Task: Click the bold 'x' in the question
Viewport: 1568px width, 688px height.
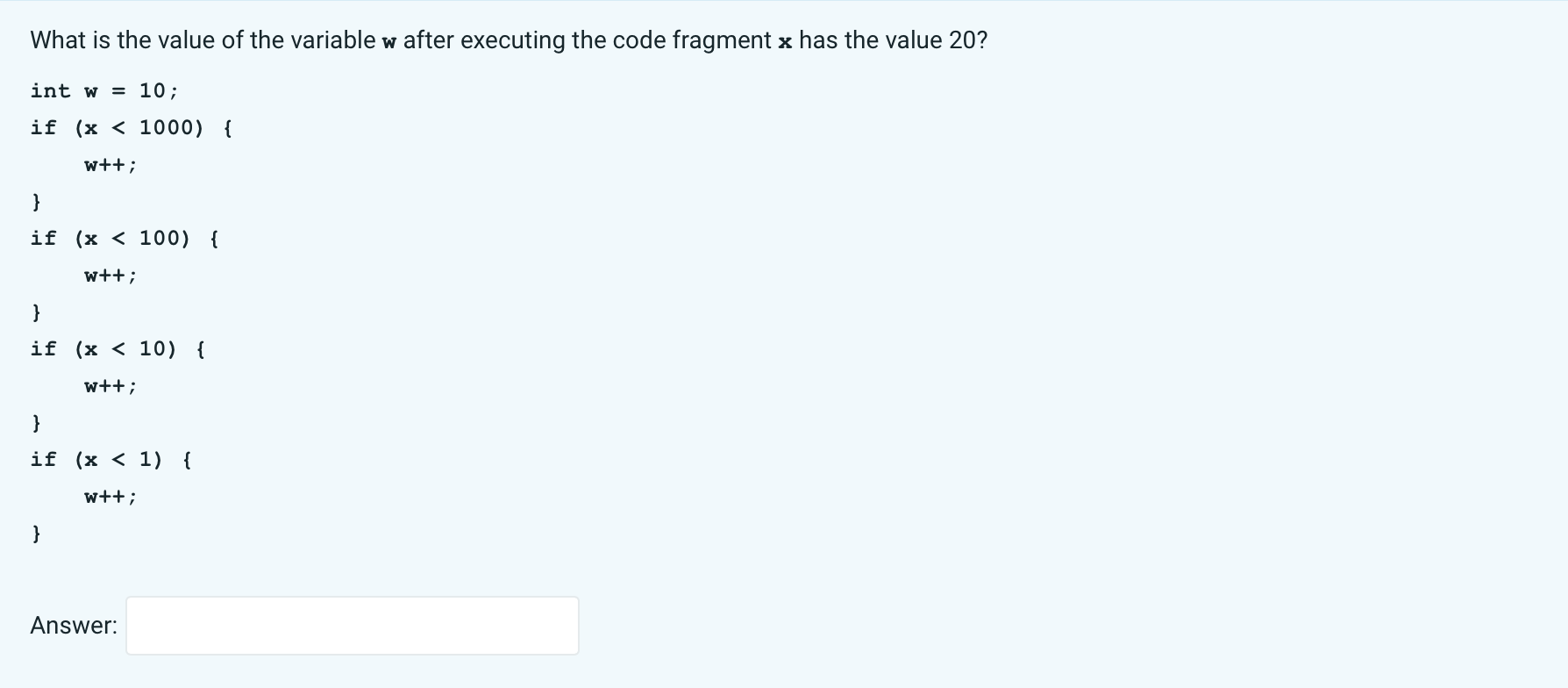Action: (786, 39)
